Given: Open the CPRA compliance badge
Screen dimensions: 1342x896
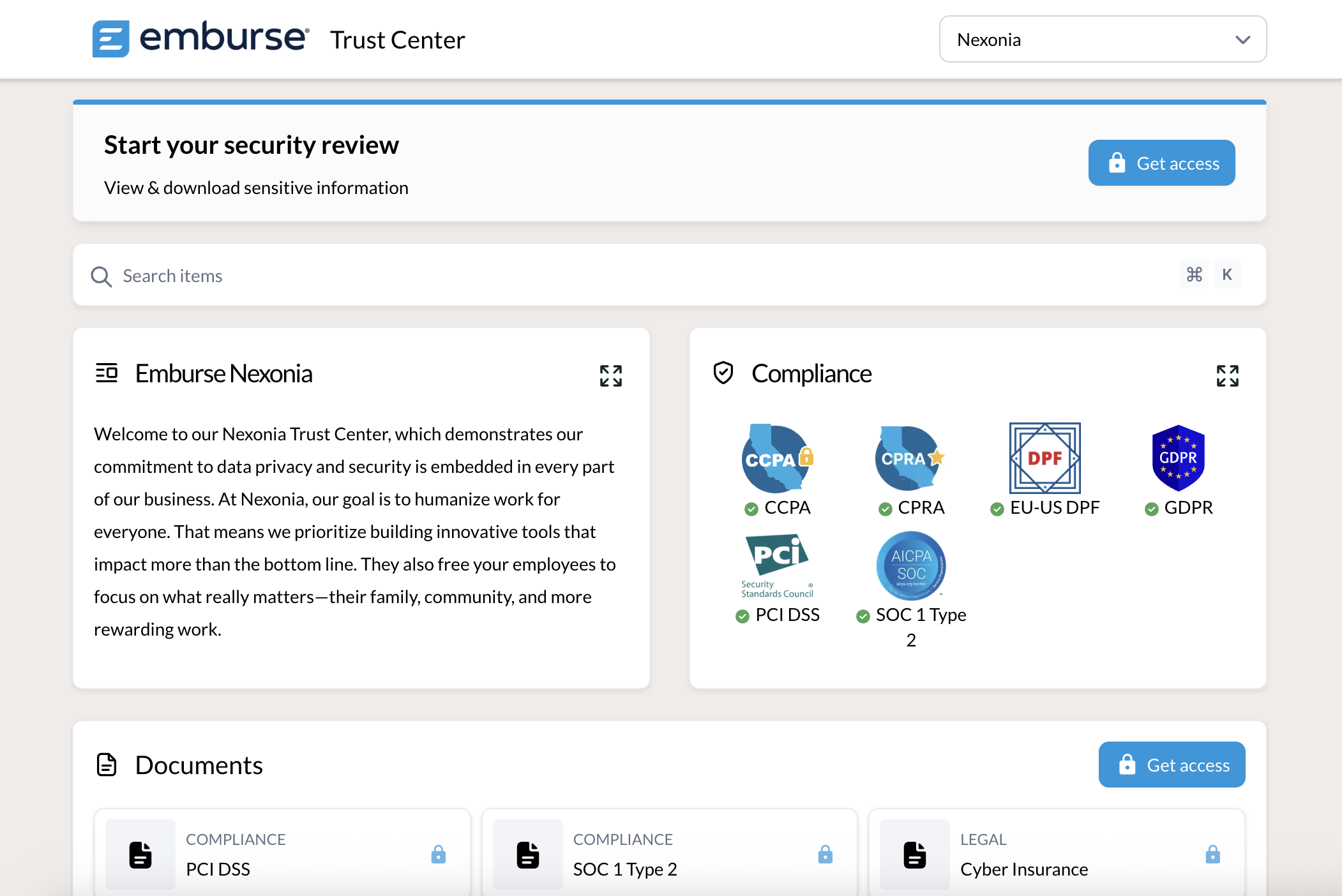Looking at the screenshot, I should (x=910, y=458).
